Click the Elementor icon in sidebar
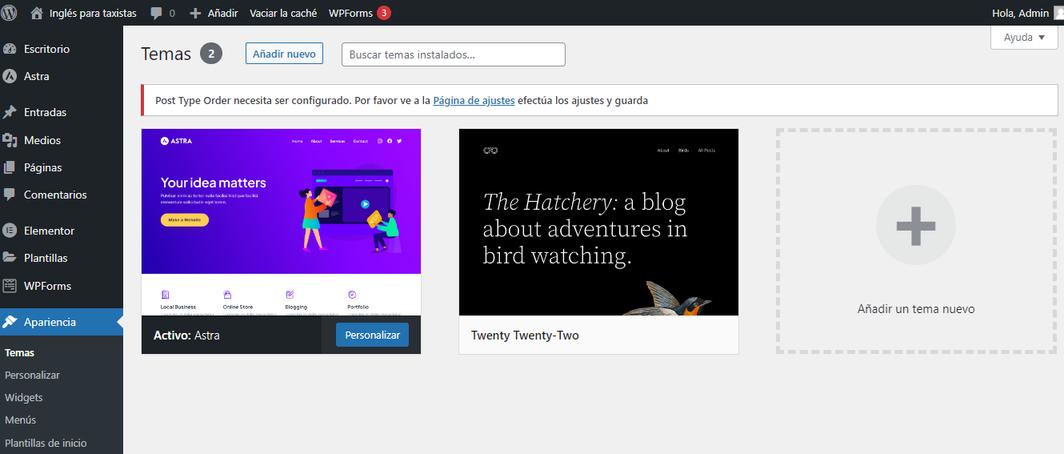The image size is (1064, 454). [10, 231]
